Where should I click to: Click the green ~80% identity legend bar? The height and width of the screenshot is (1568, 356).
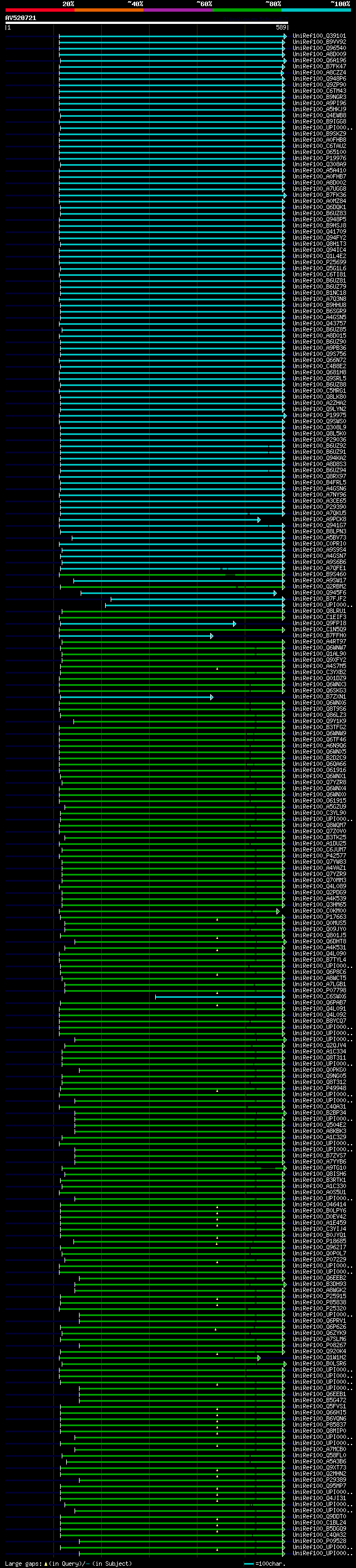247,10
